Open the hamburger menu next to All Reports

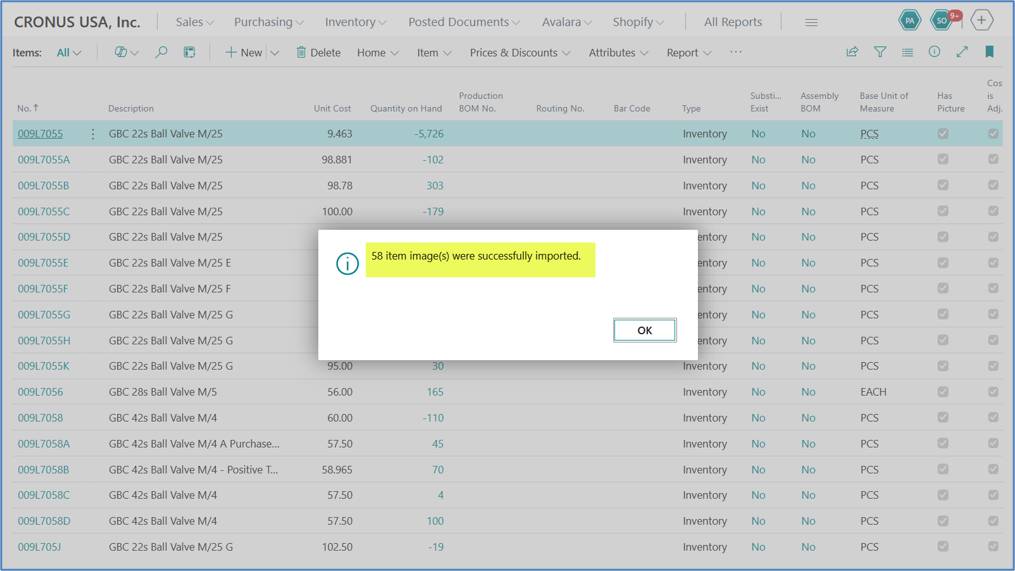811,22
